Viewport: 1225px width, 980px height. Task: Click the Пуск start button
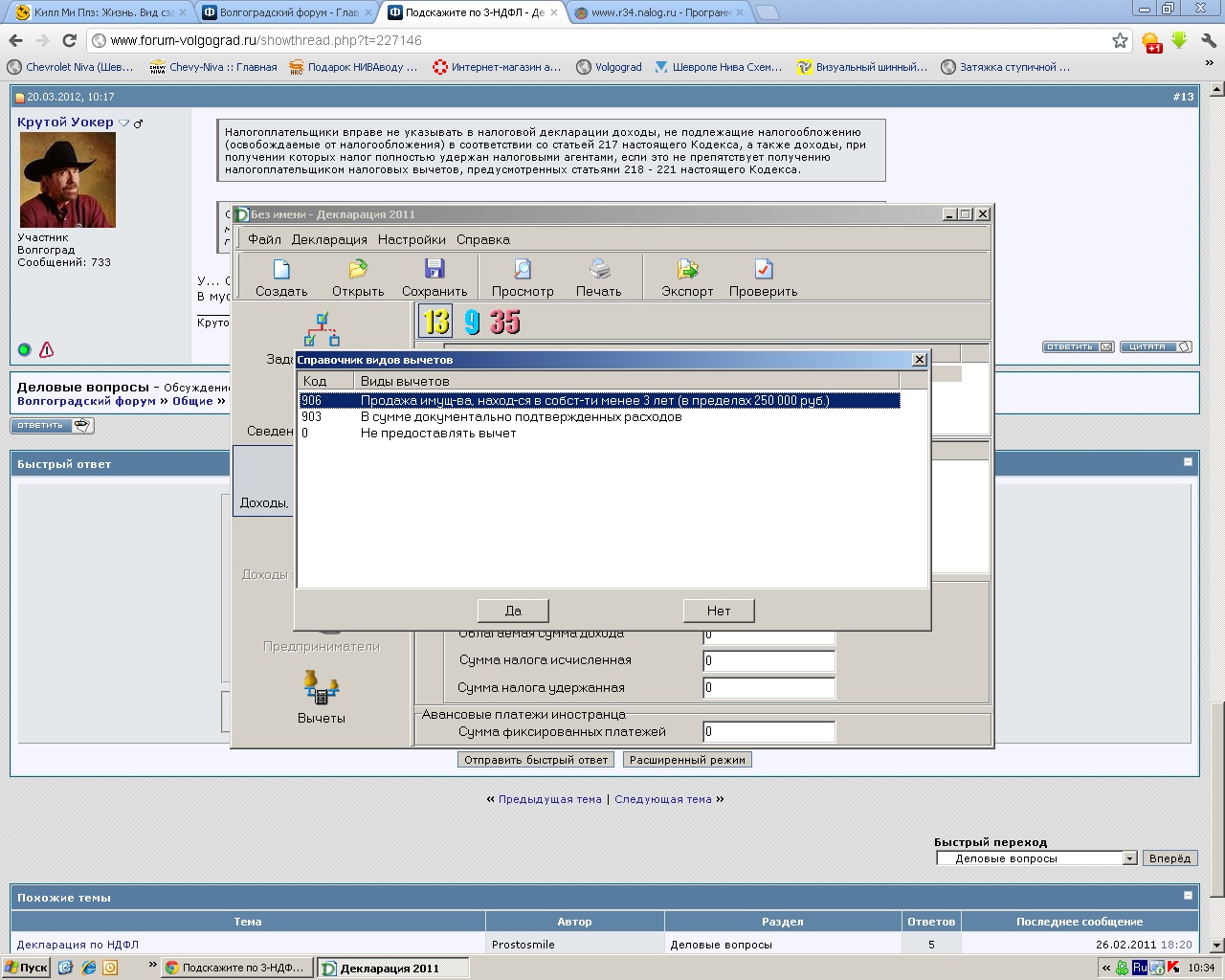pos(26,968)
